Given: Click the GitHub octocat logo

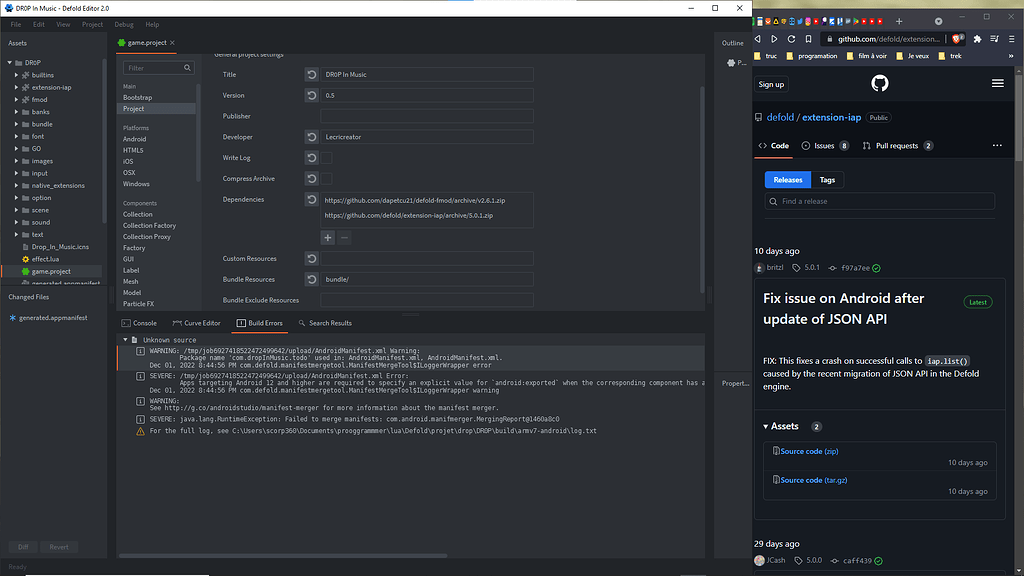Looking at the screenshot, I should pos(879,83).
